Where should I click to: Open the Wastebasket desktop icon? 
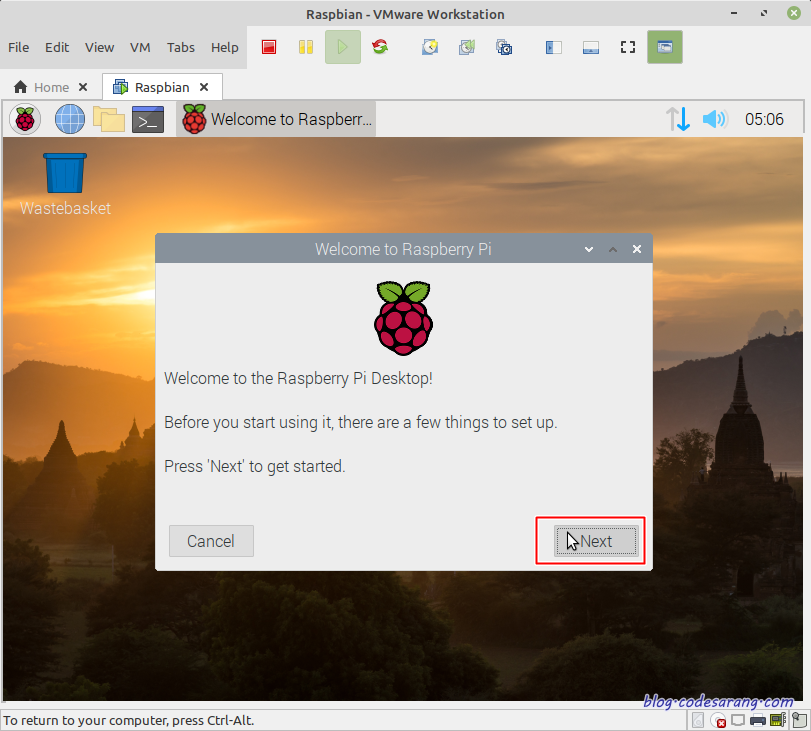(x=65, y=185)
